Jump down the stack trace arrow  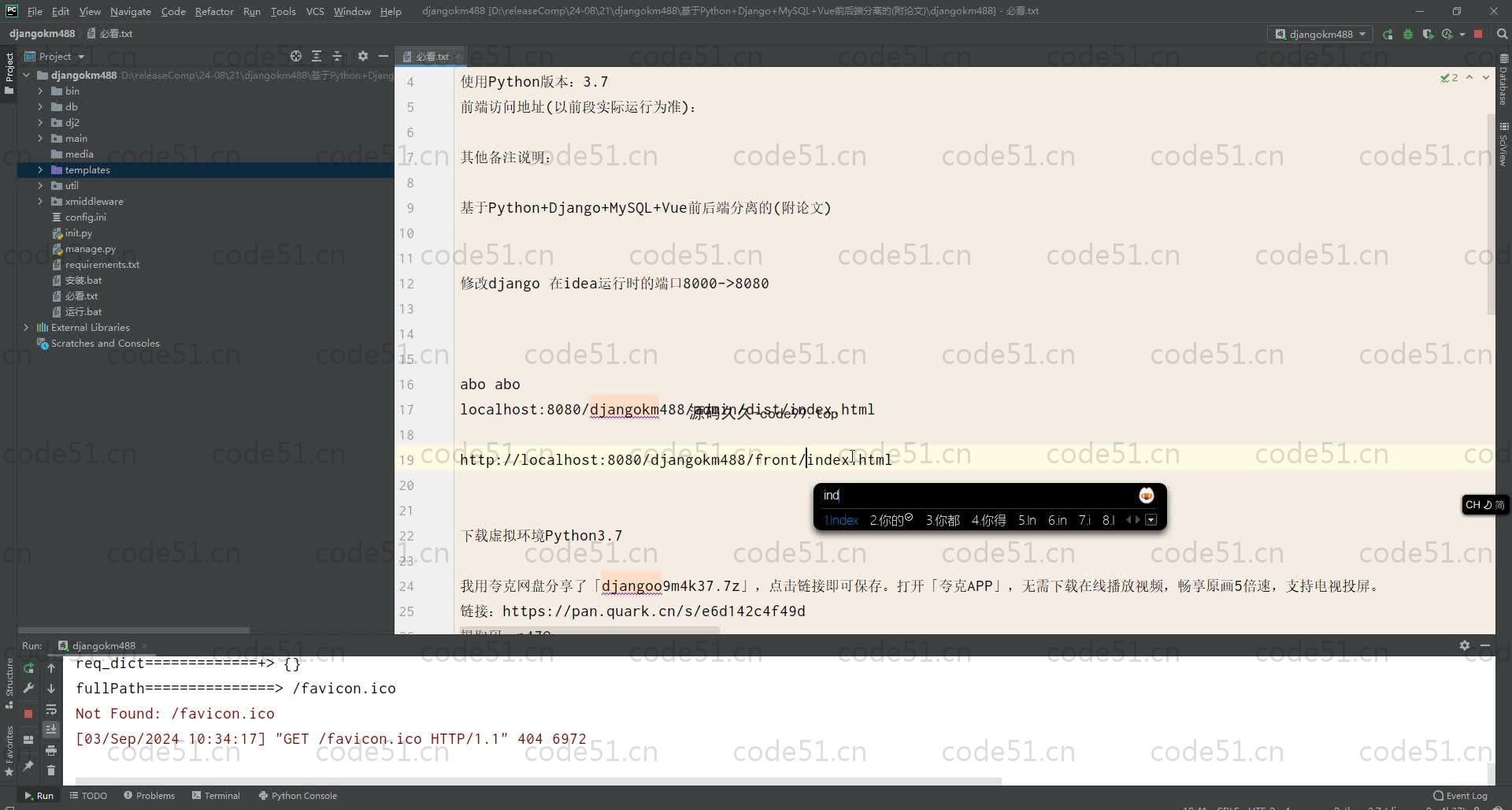pos(51,688)
